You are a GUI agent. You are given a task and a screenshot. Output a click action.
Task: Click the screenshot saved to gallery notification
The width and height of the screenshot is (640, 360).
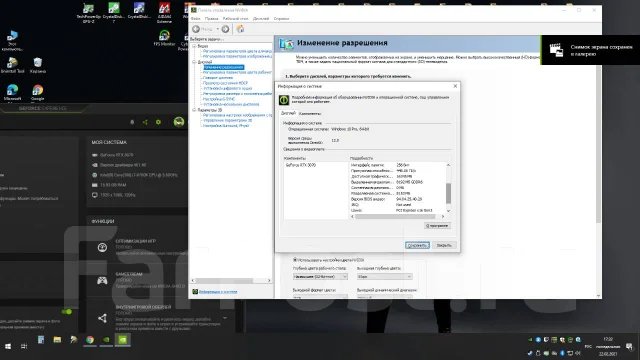coord(591,50)
